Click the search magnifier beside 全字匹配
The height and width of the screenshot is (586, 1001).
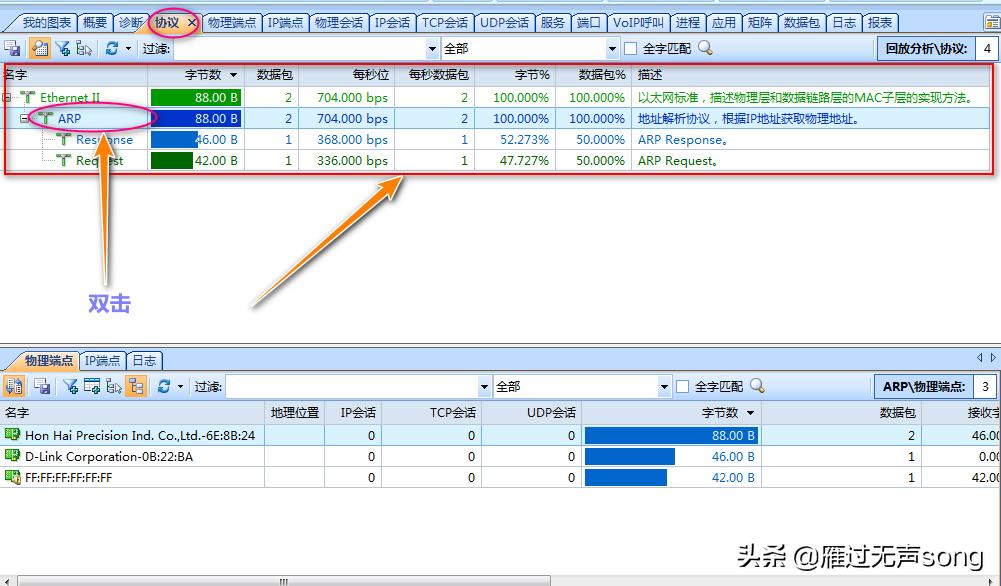[x=705, y=47]
